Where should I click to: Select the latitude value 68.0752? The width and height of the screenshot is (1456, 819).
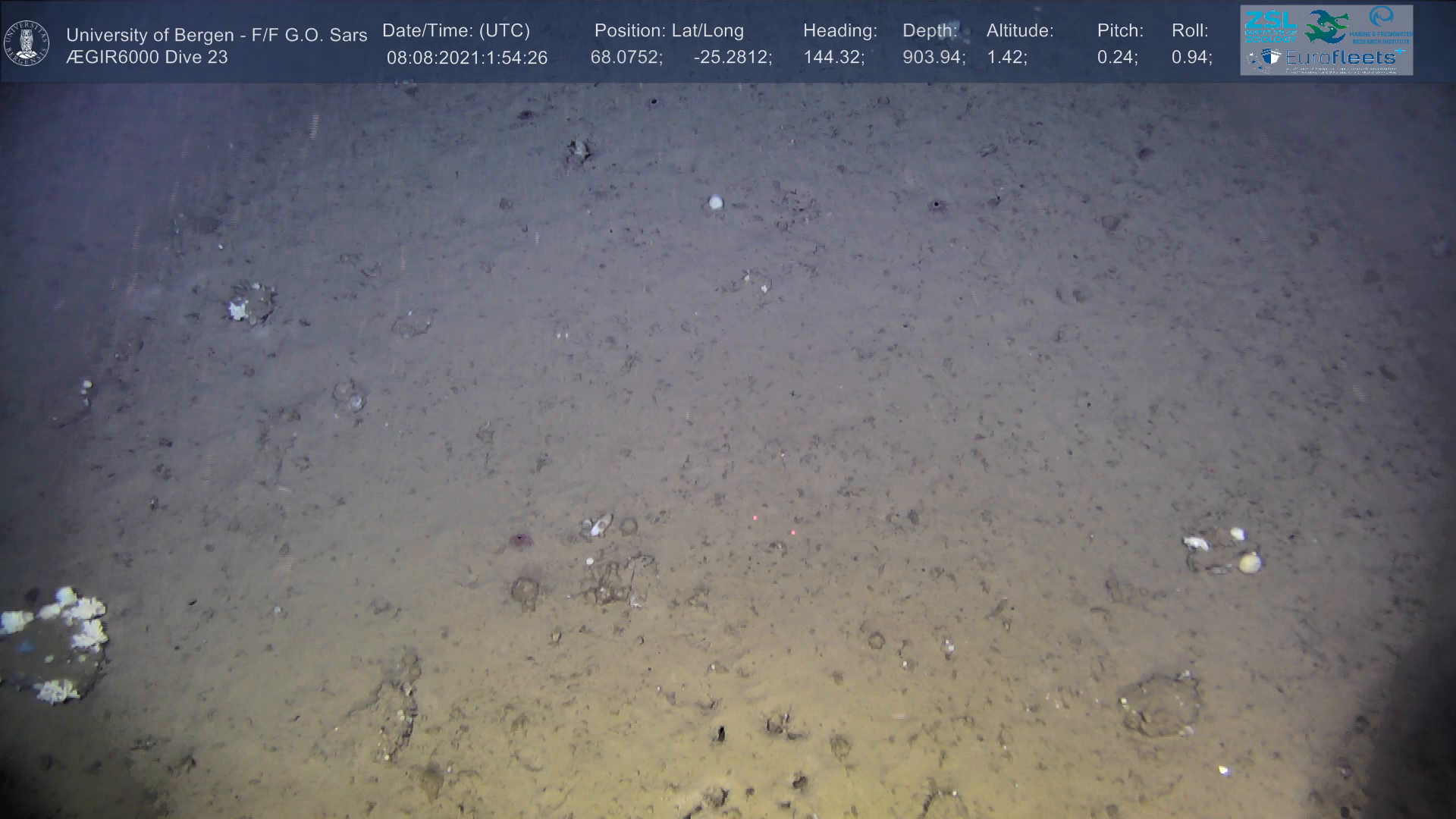coord(626,58)
